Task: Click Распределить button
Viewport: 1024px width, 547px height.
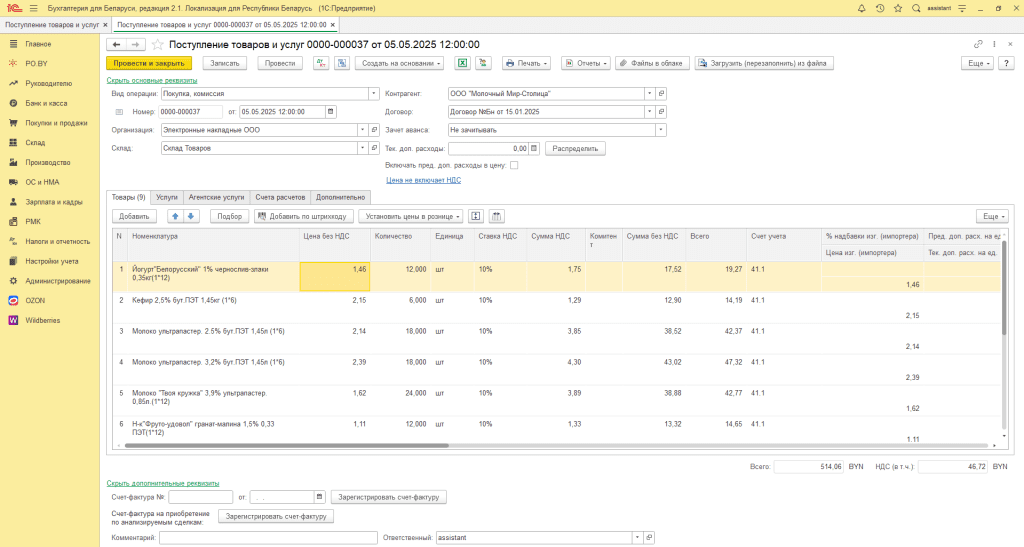Action: [x=575, y=148]
